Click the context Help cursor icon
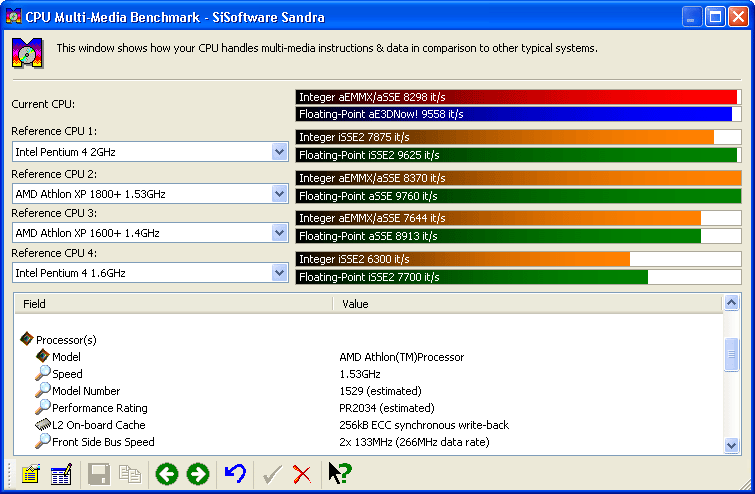Screen dimensions: 755x494 [x=340, y=473]
